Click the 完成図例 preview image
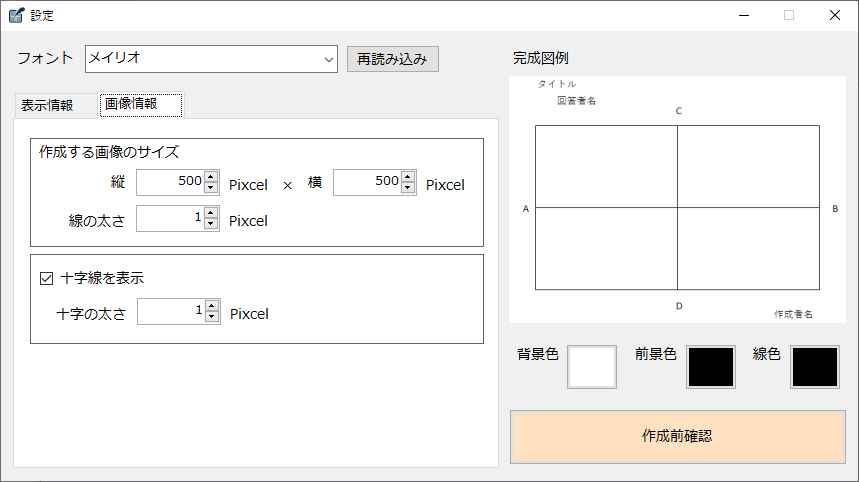The width and height of the screenshot is (859, 482). coord(677,200)
